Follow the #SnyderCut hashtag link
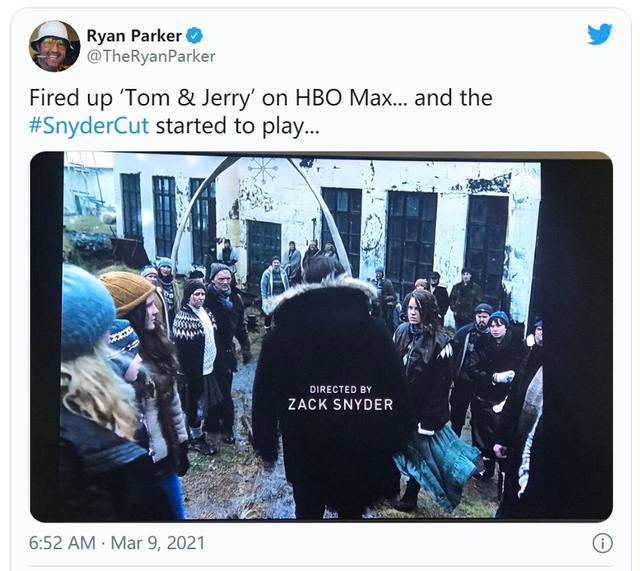This screenshot has height=571, width=640. pos(89,125)
